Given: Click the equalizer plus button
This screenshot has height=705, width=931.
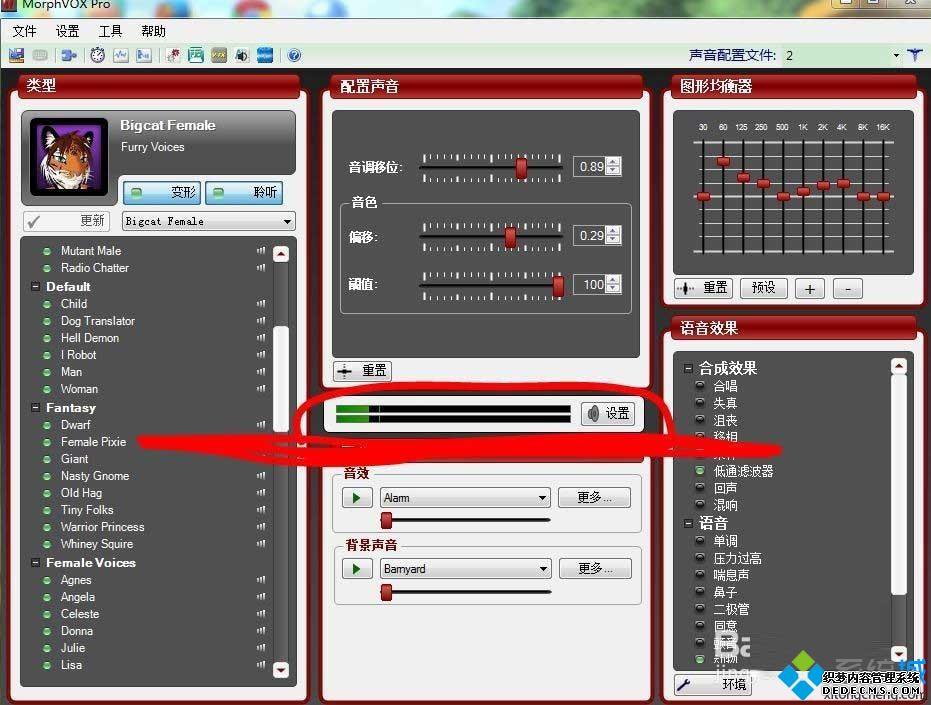Looking at the screenshot, I should [x=810, y=289].
